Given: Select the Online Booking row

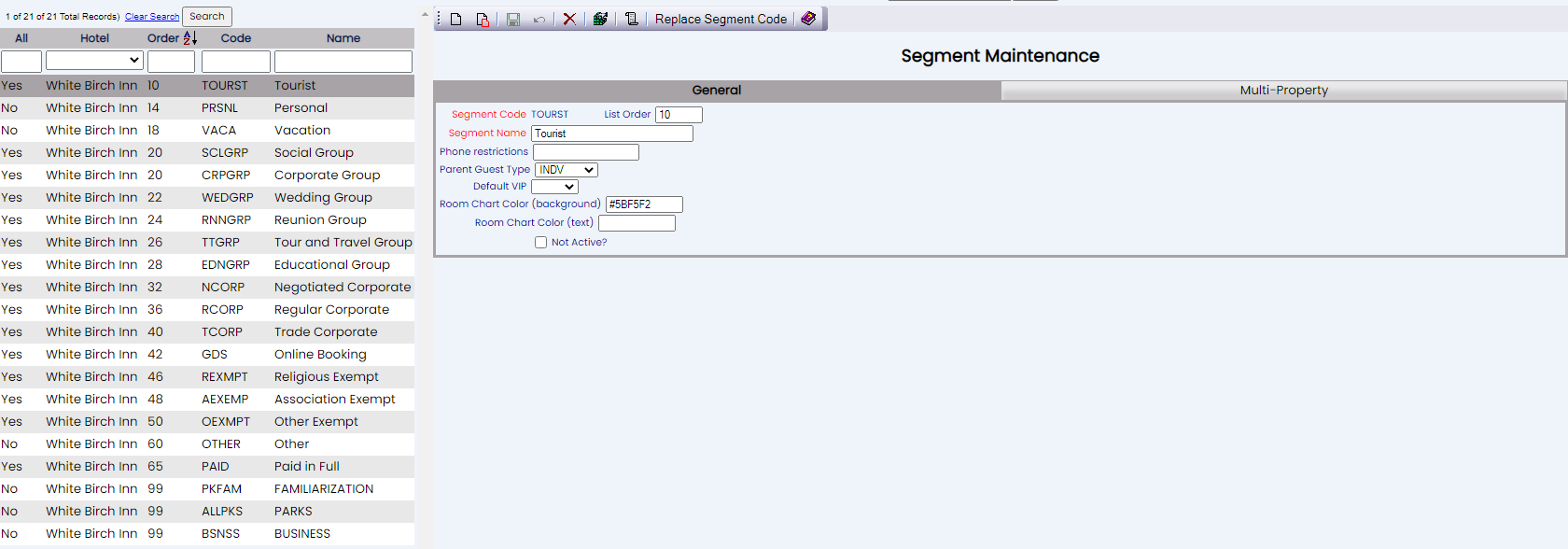Looking at the screenshot, I should pyautogui.click(x=207, y=354).
